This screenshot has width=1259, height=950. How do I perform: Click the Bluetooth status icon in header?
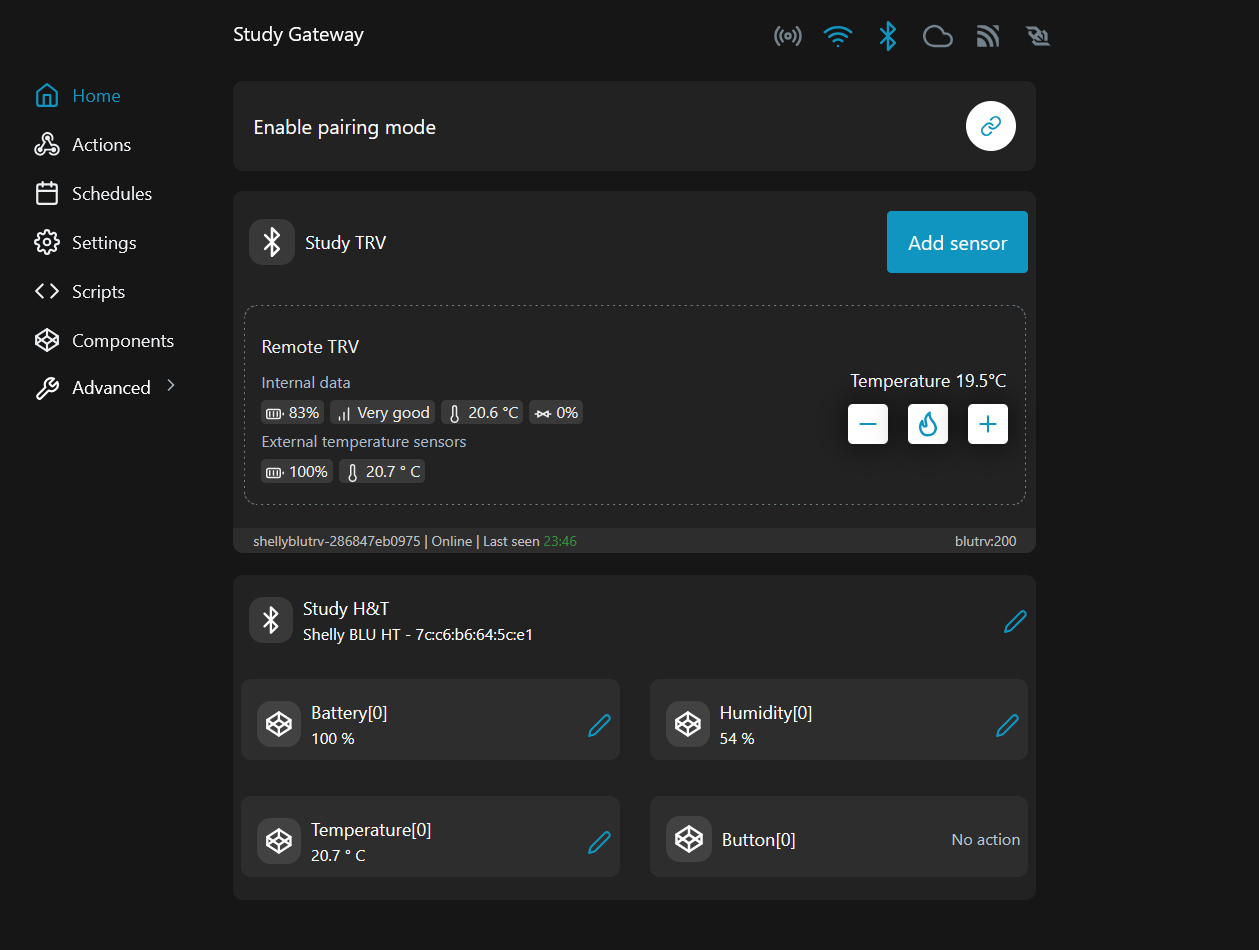click(x=887, y=37)
